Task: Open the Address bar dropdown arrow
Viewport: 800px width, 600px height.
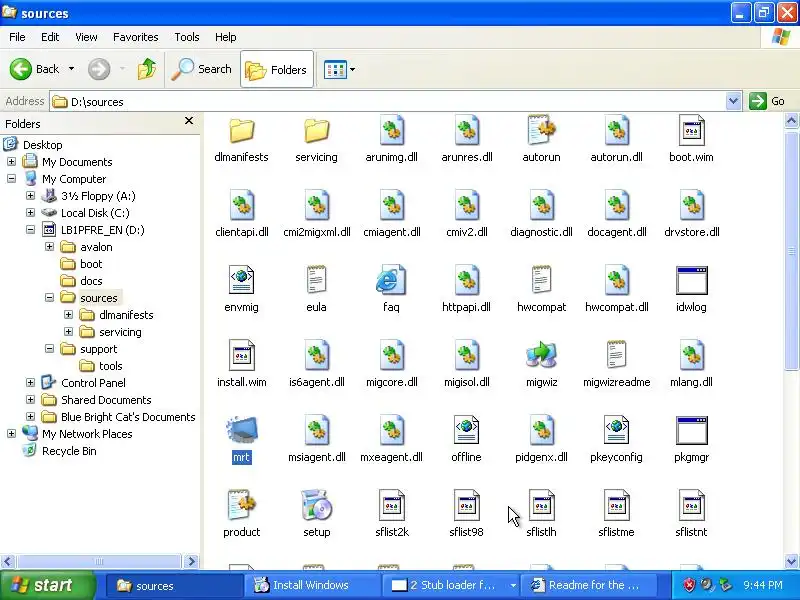Action: [733, 101]
